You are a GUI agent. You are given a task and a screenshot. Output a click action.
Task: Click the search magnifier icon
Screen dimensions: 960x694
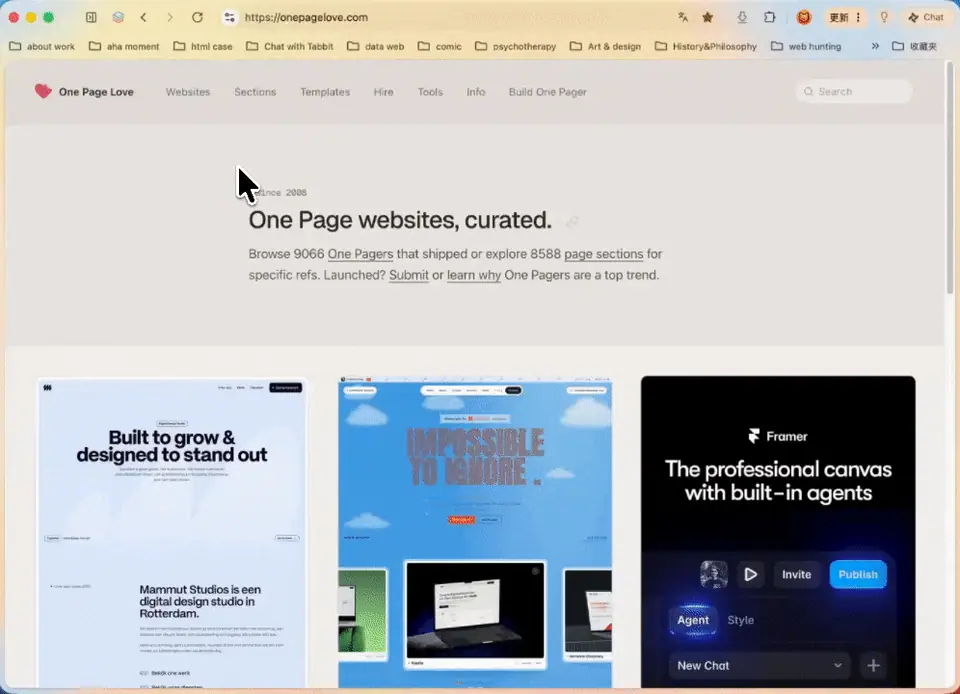click(808, 91)
